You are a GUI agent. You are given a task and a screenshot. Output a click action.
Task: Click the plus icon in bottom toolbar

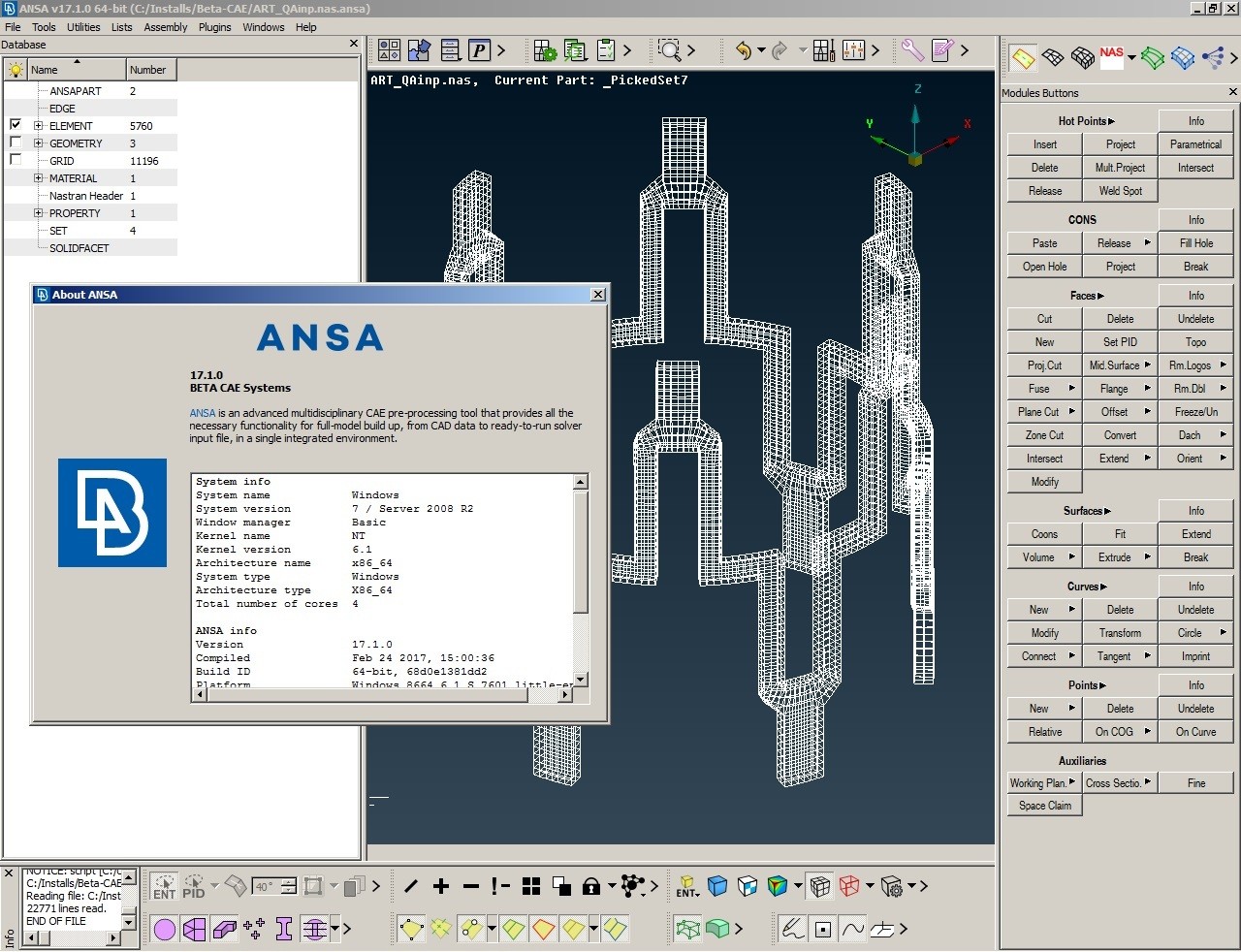(441, 886)
